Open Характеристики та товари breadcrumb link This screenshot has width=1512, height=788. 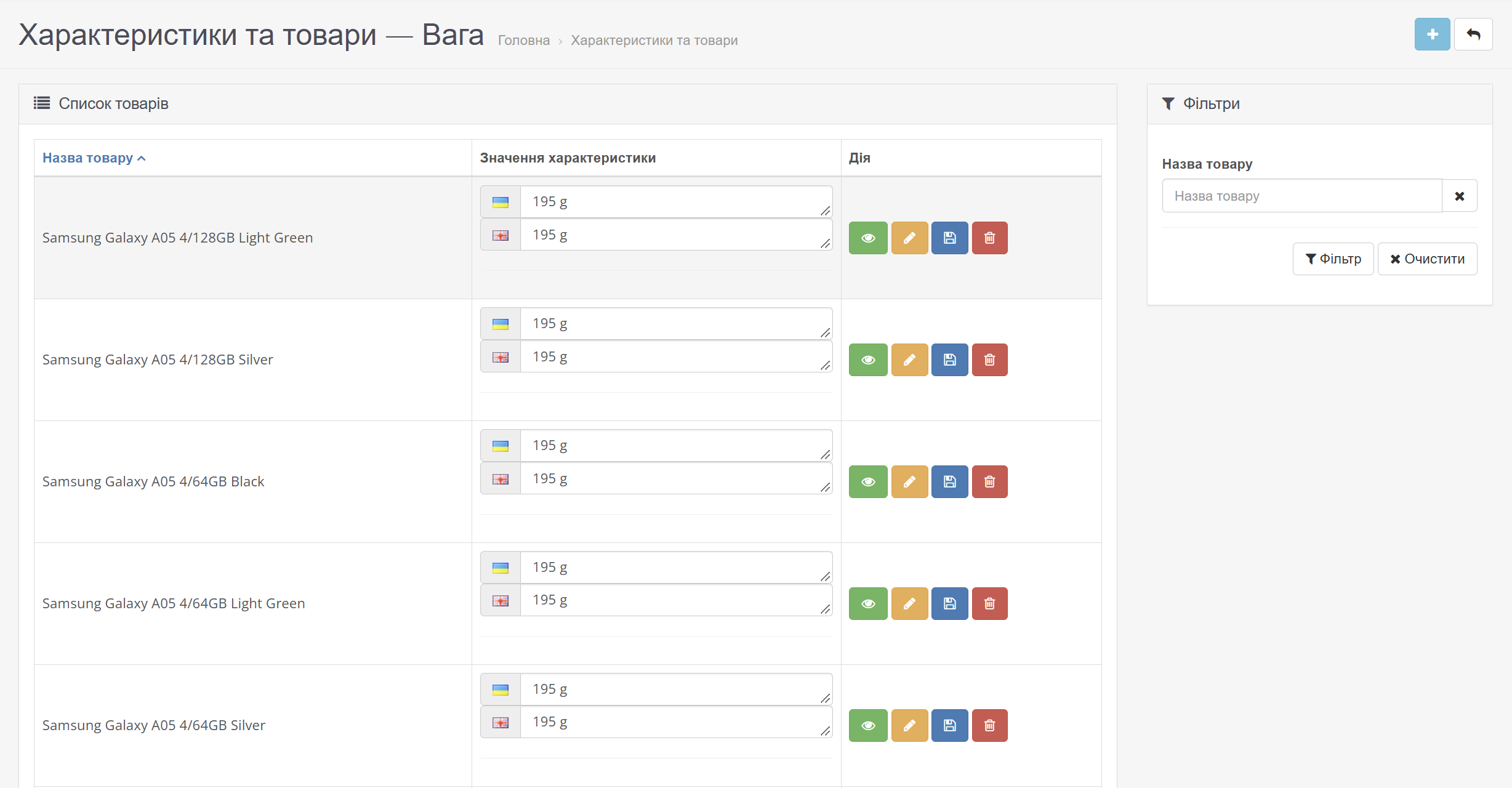pyautogui.click(x=654, y=41)
